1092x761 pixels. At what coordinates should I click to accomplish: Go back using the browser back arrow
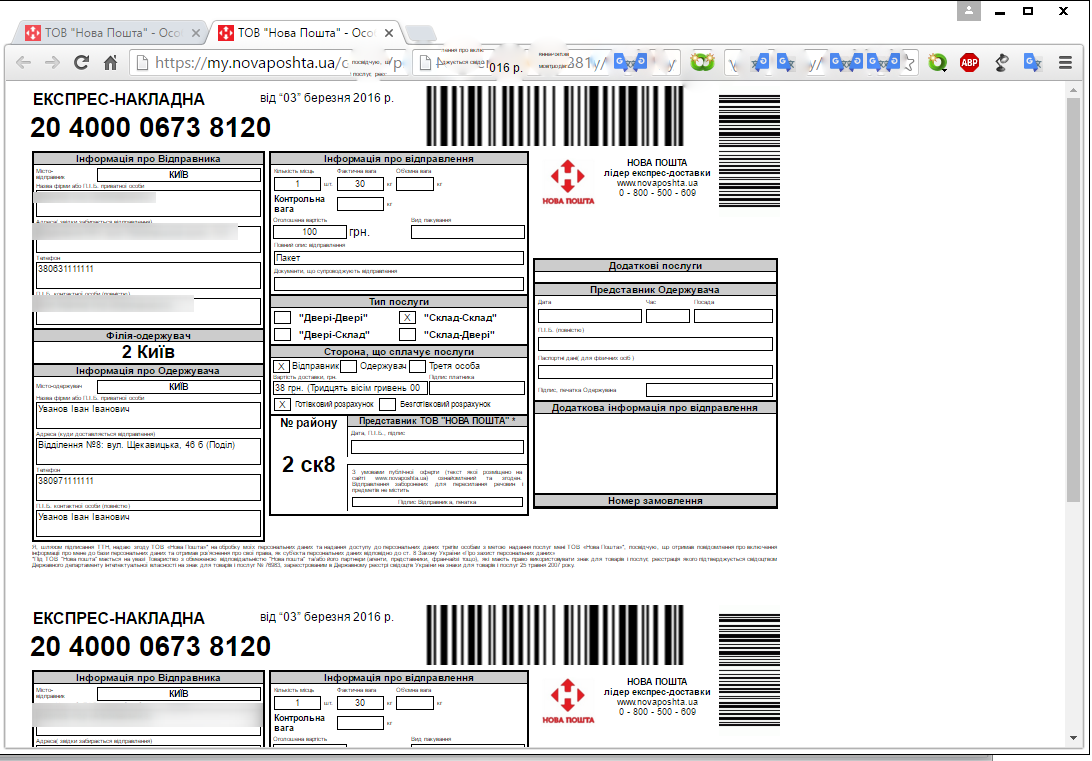point(23,63)
